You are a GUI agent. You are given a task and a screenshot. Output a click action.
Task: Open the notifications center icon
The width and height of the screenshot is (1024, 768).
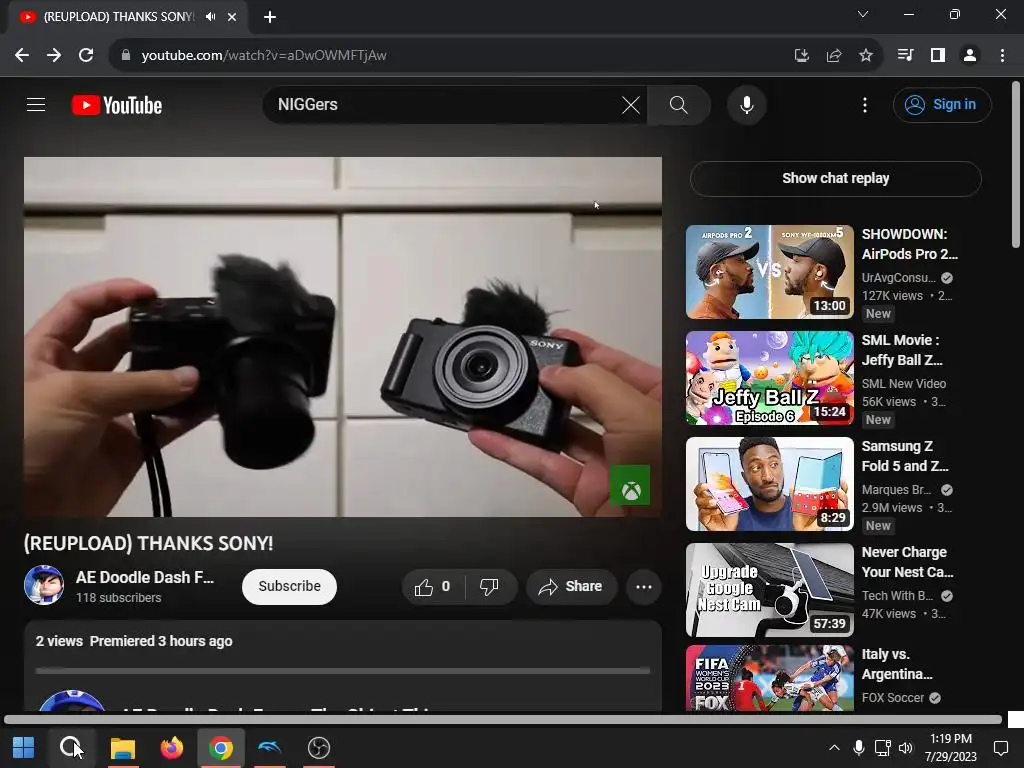pyautogui.click(x=1000, y=748)
